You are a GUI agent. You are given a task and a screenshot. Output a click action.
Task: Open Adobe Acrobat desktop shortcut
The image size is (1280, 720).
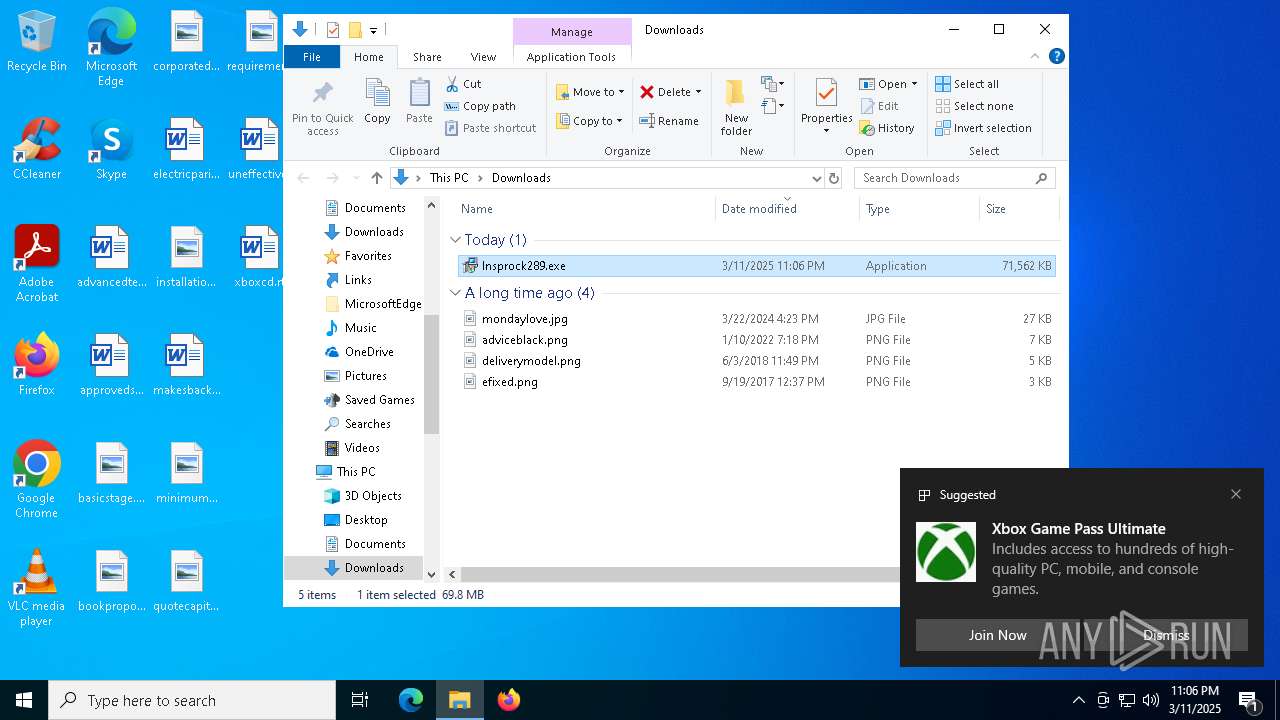pos(37,264)
